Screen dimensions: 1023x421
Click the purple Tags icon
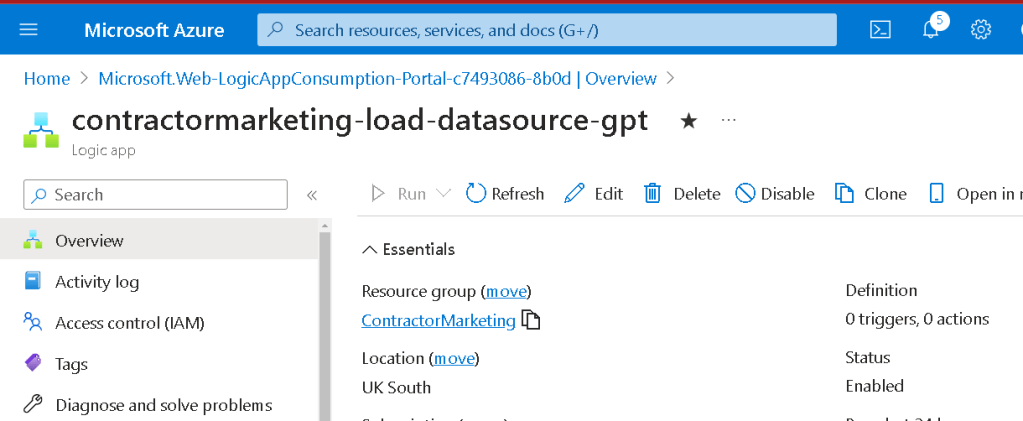[33, 364]
